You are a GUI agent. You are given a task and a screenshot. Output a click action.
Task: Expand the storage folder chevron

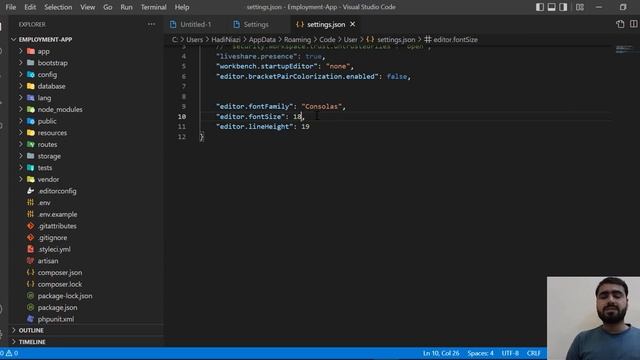pos(21,156)
